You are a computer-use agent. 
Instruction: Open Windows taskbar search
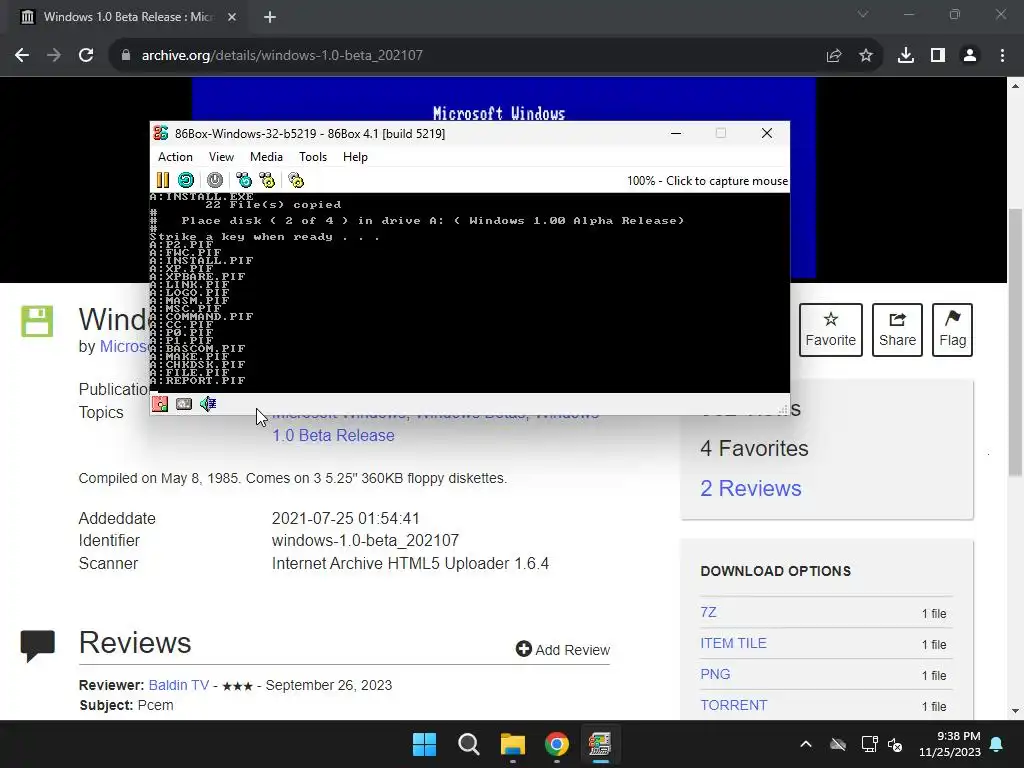pyautogui.click(x=468, y=744)
